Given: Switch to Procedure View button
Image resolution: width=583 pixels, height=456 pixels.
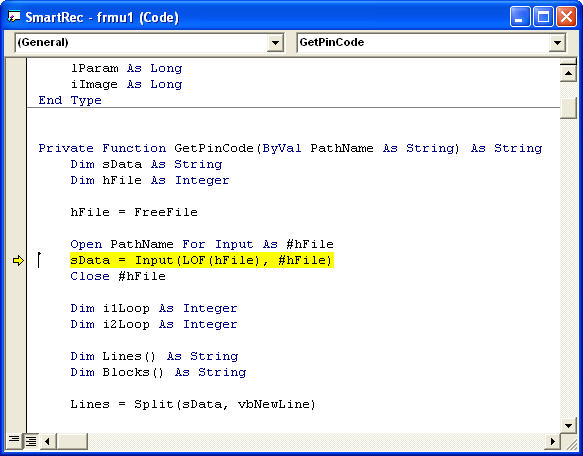Looking at the screenshot, I should click(14, 441).
